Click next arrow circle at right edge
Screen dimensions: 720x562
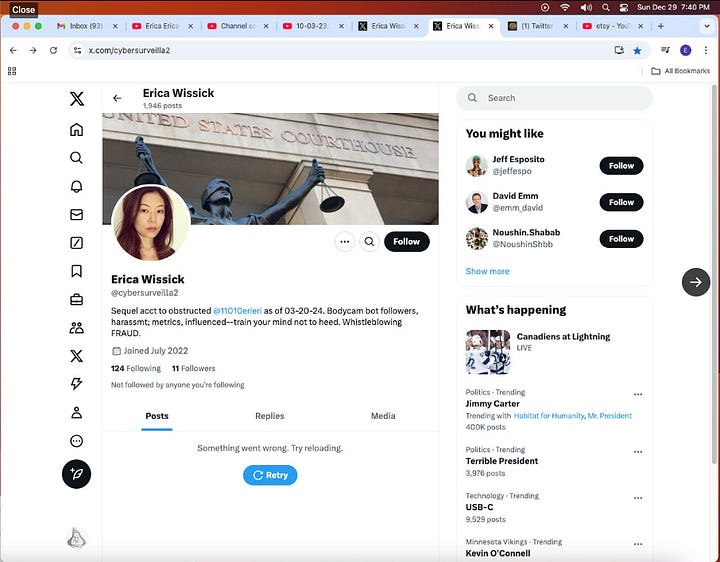coord(696,282)
